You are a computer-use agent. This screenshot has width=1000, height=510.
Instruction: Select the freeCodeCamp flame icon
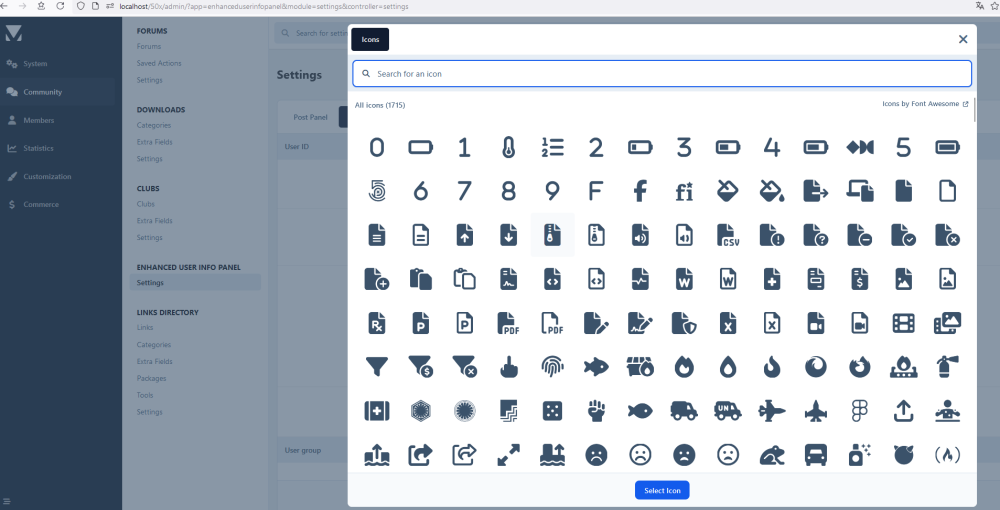click(x=947, y=455)
